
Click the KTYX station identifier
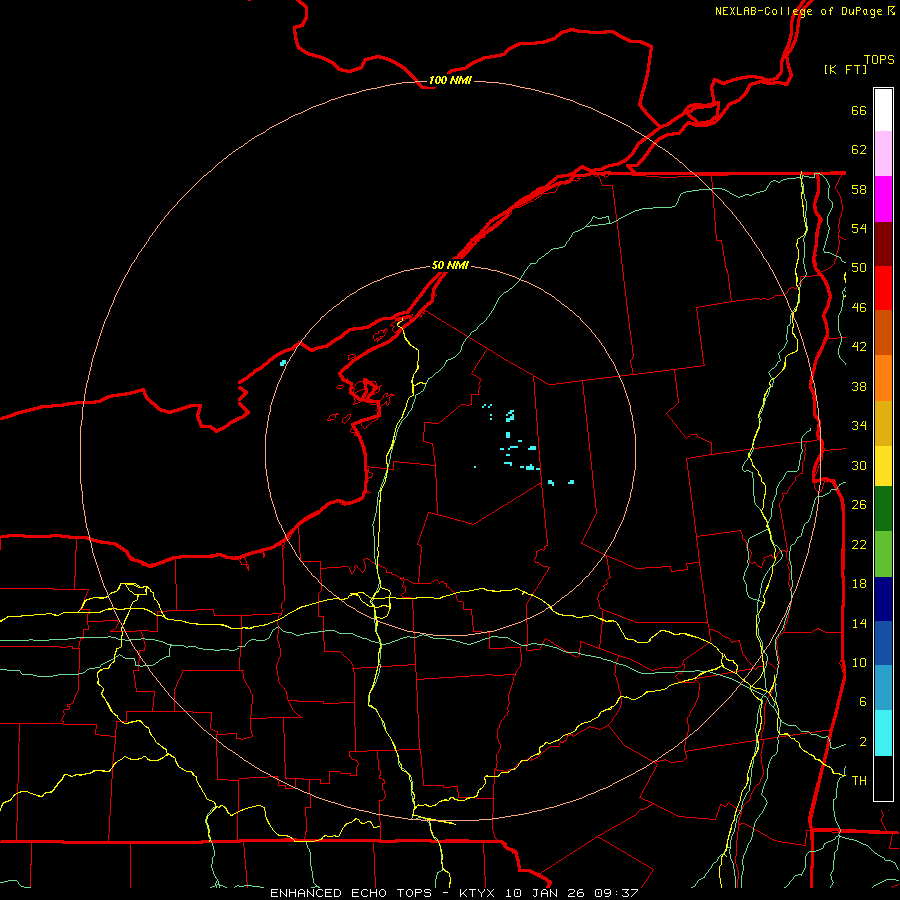click(479, 893)
